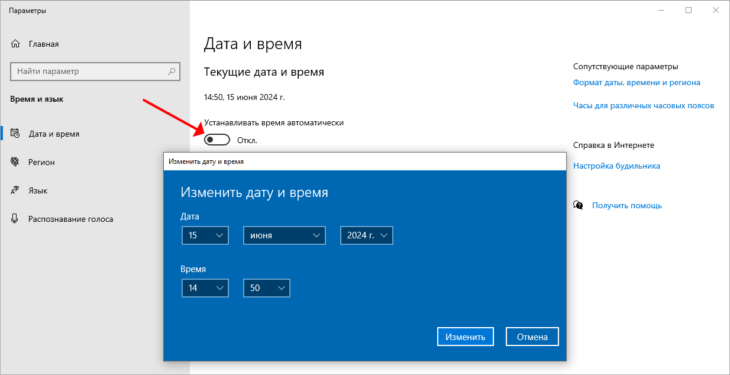Click the help chat icon beside Получить помощь

pyautogui.click(x=579, y=205)
